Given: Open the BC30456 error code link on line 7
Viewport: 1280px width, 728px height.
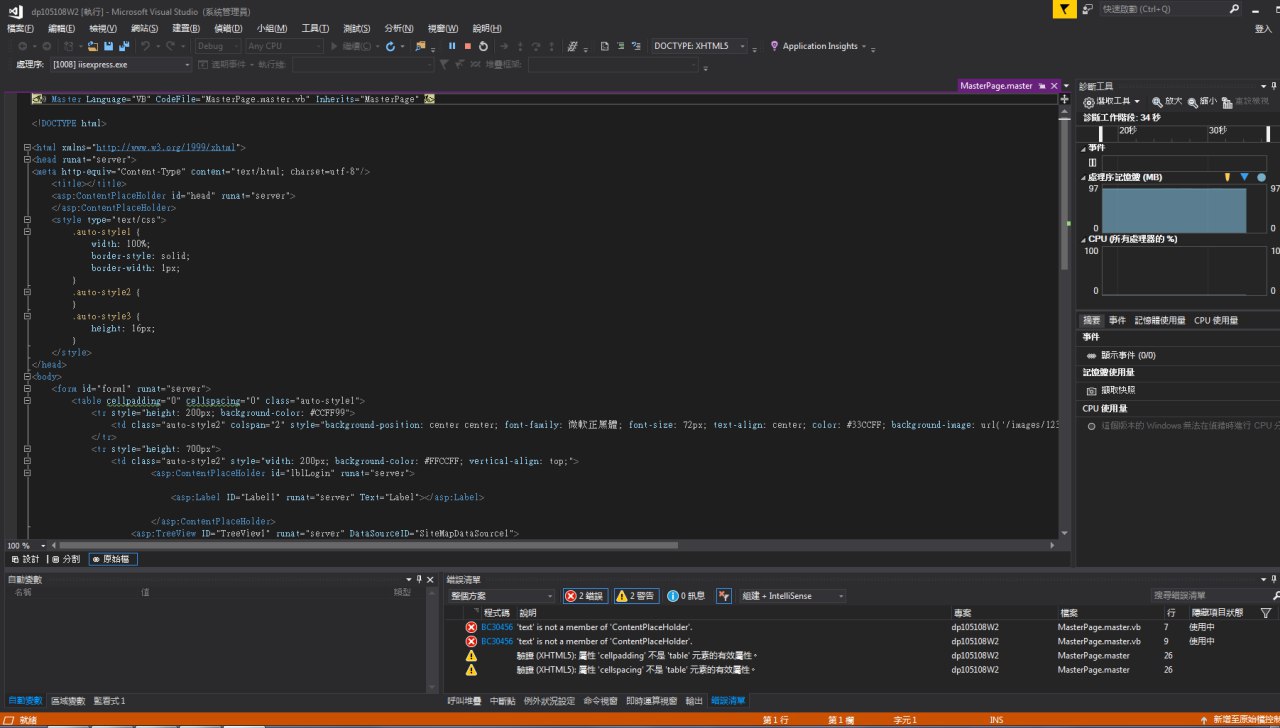Looking at the screenshot, I should (x=496, y=627).
